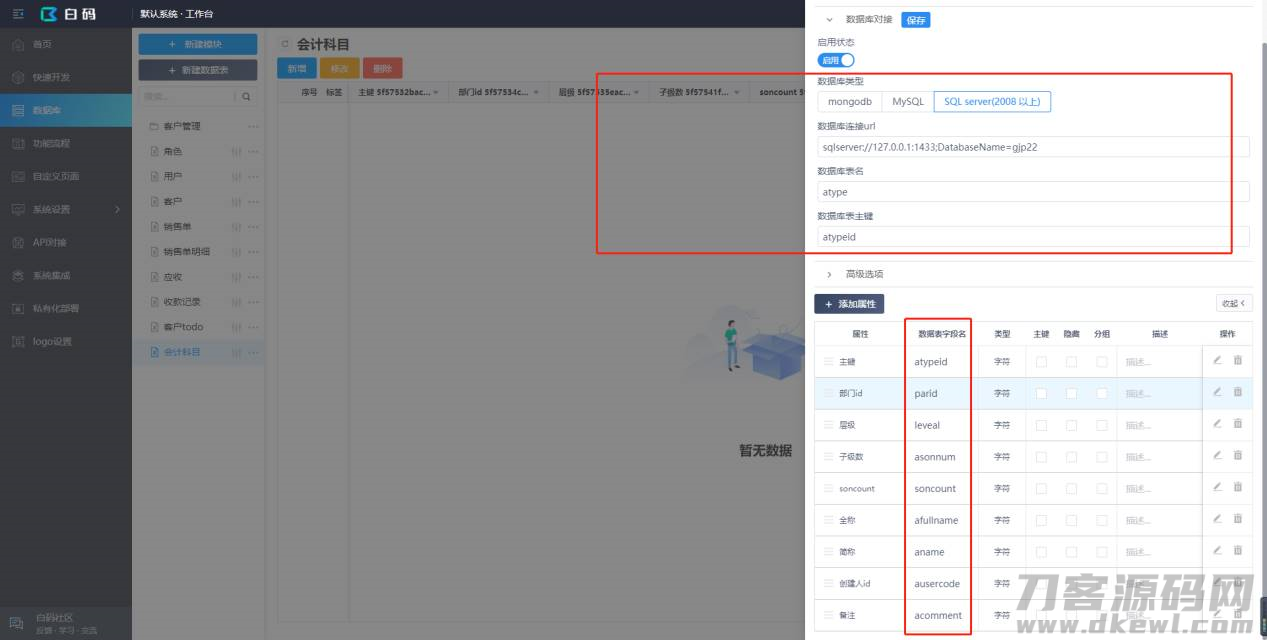Delete the 层级 attribute with trash icon
This screenshot has height=640, width=1267.
click(x=1238, y=424)
